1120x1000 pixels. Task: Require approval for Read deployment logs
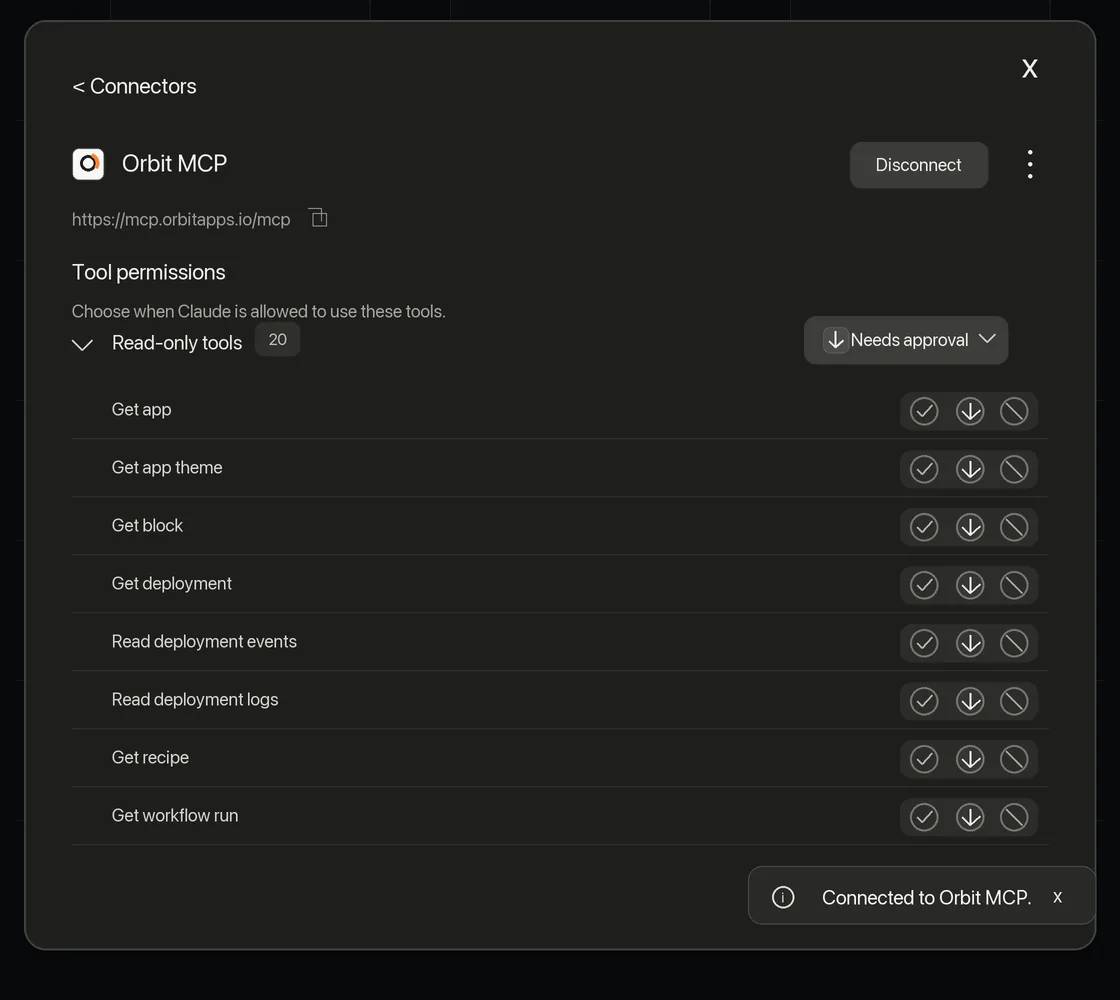coord(969,701)
